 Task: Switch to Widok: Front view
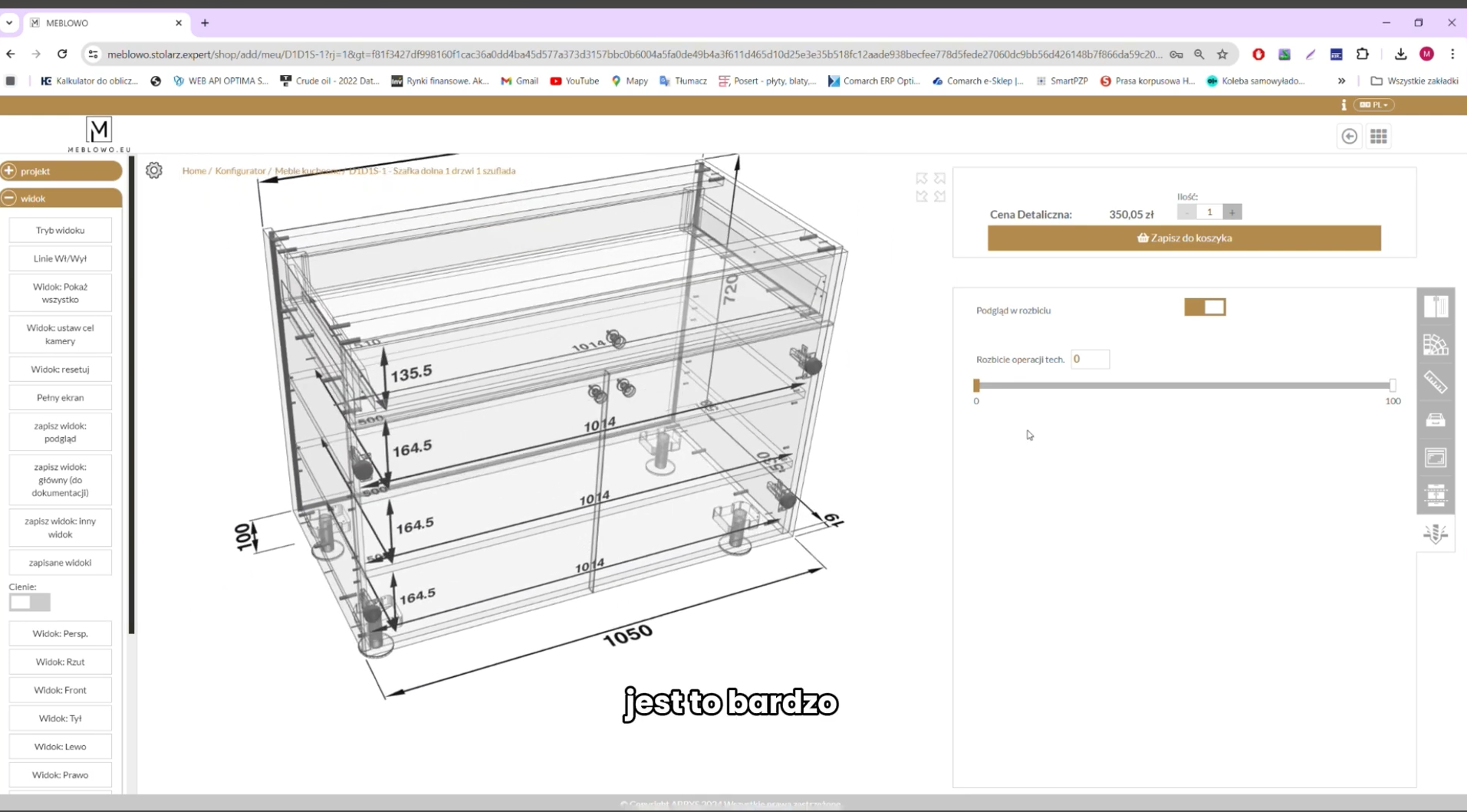click(60, 690)
